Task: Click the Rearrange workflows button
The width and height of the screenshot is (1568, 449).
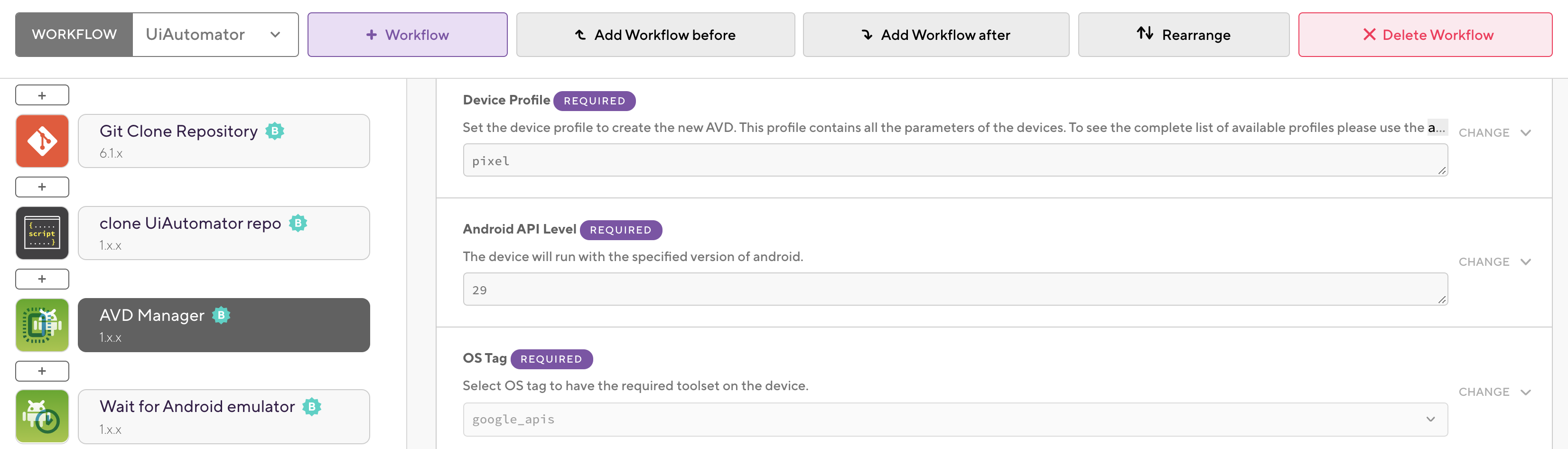Action: [x=1183, y=35]
